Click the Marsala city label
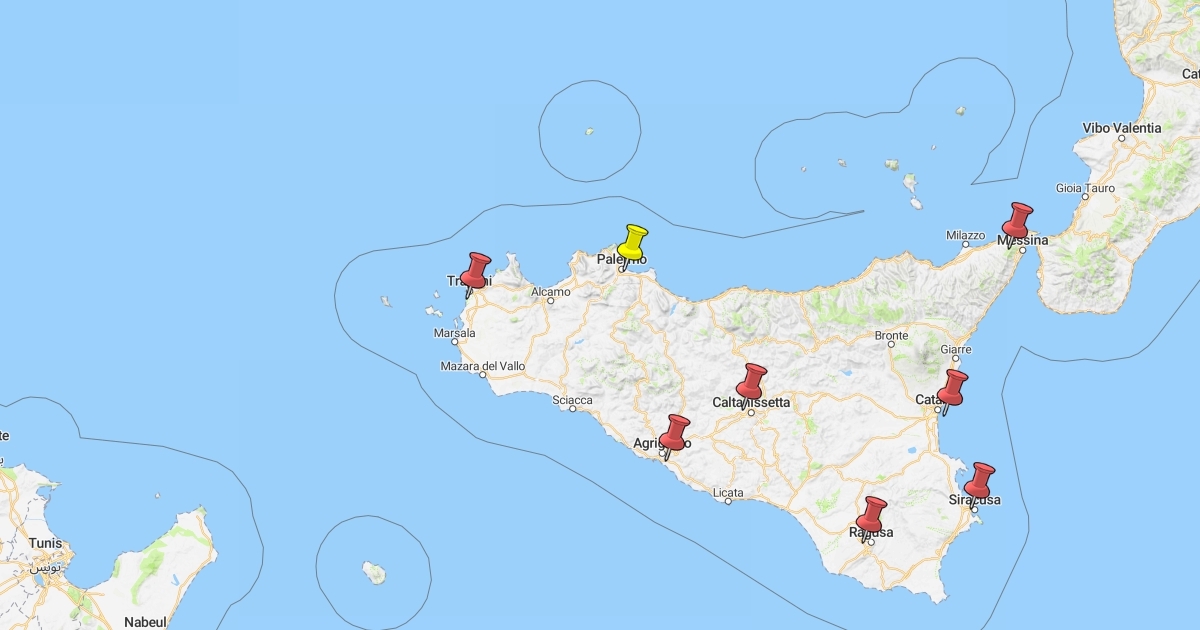This screenshot has width=1200, height=630. pos(454,333)
